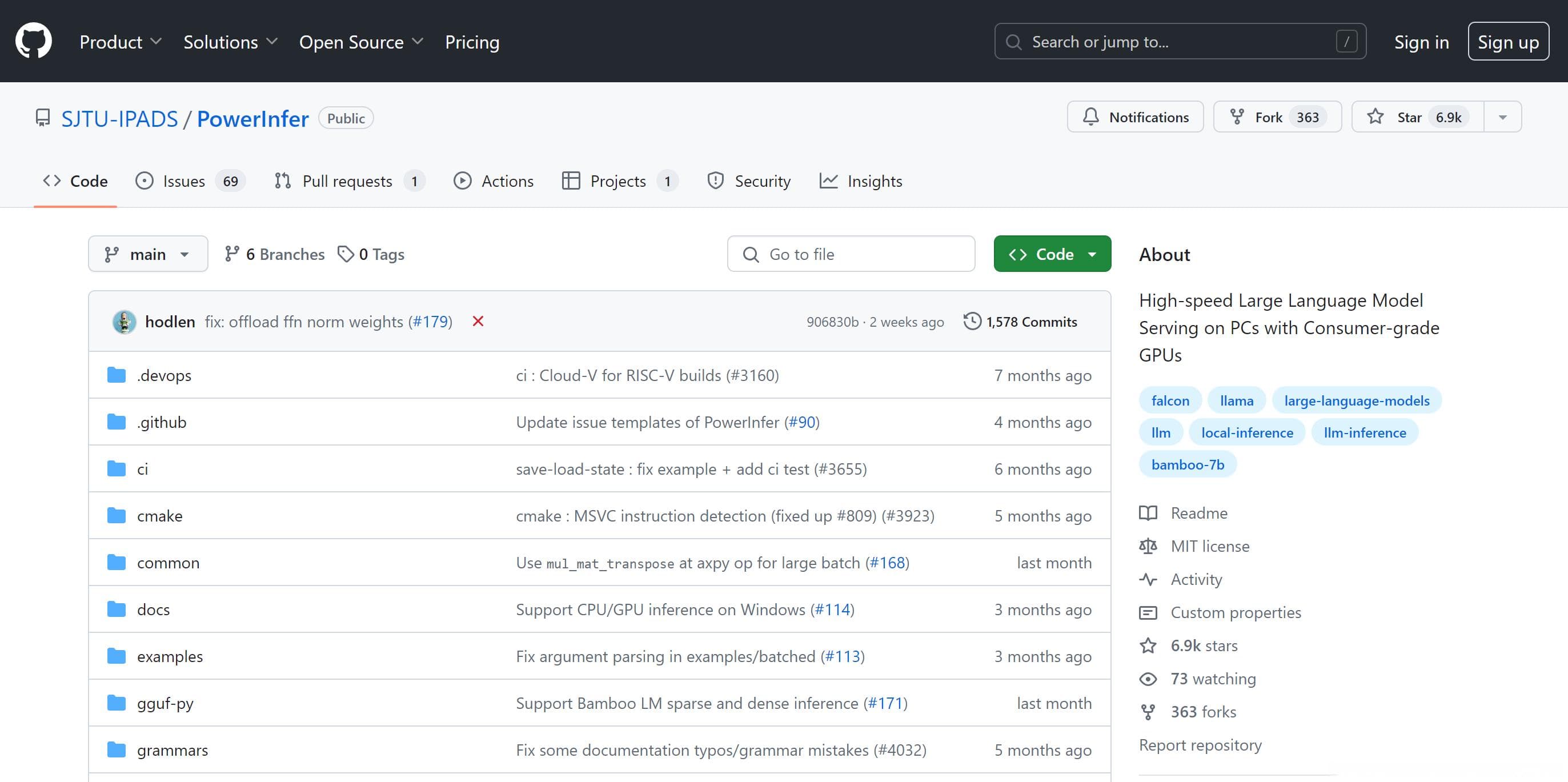Click the Report repository link
1568x782 pixels.
pyautogui.click(x=1200, y=745)
